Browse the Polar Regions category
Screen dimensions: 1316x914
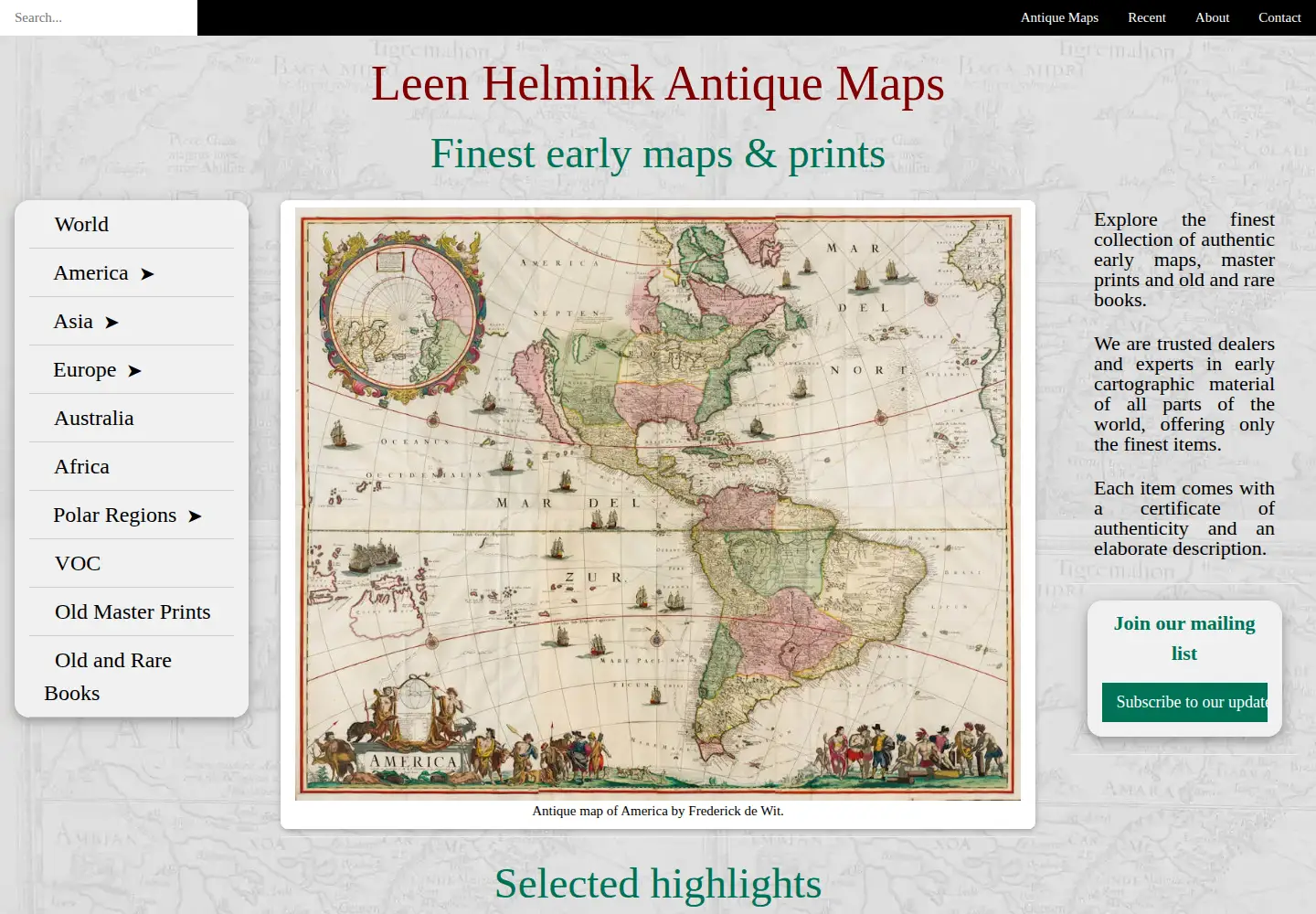pos(114,515)
